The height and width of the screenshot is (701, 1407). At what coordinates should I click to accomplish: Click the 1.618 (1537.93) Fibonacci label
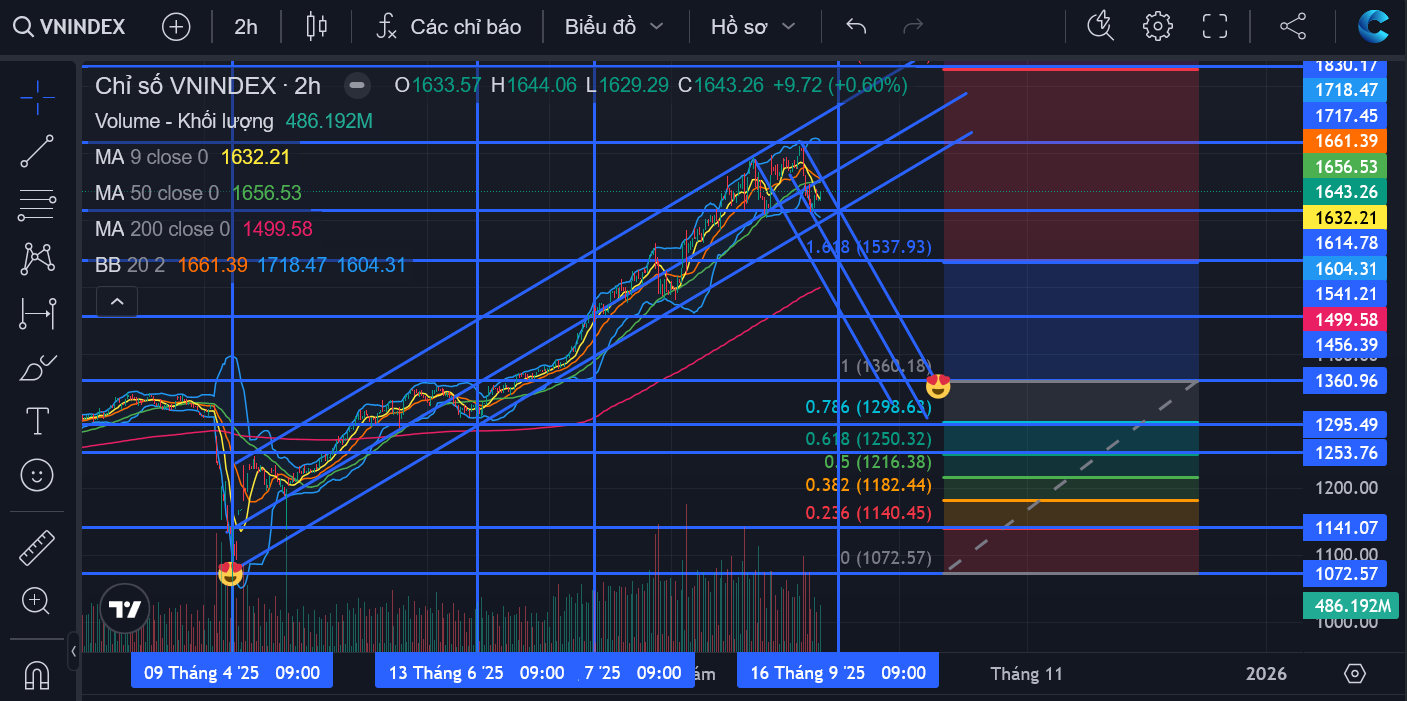coord(870,247)
